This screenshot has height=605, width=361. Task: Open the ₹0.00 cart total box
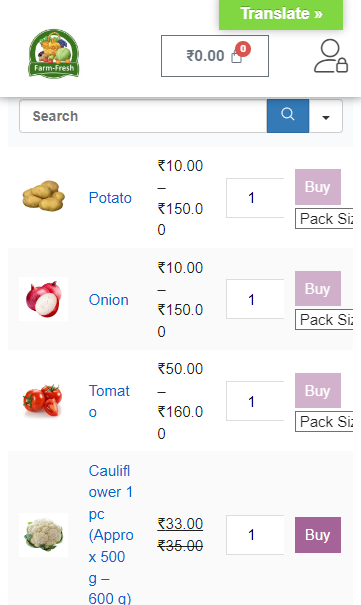click(215, 56)
